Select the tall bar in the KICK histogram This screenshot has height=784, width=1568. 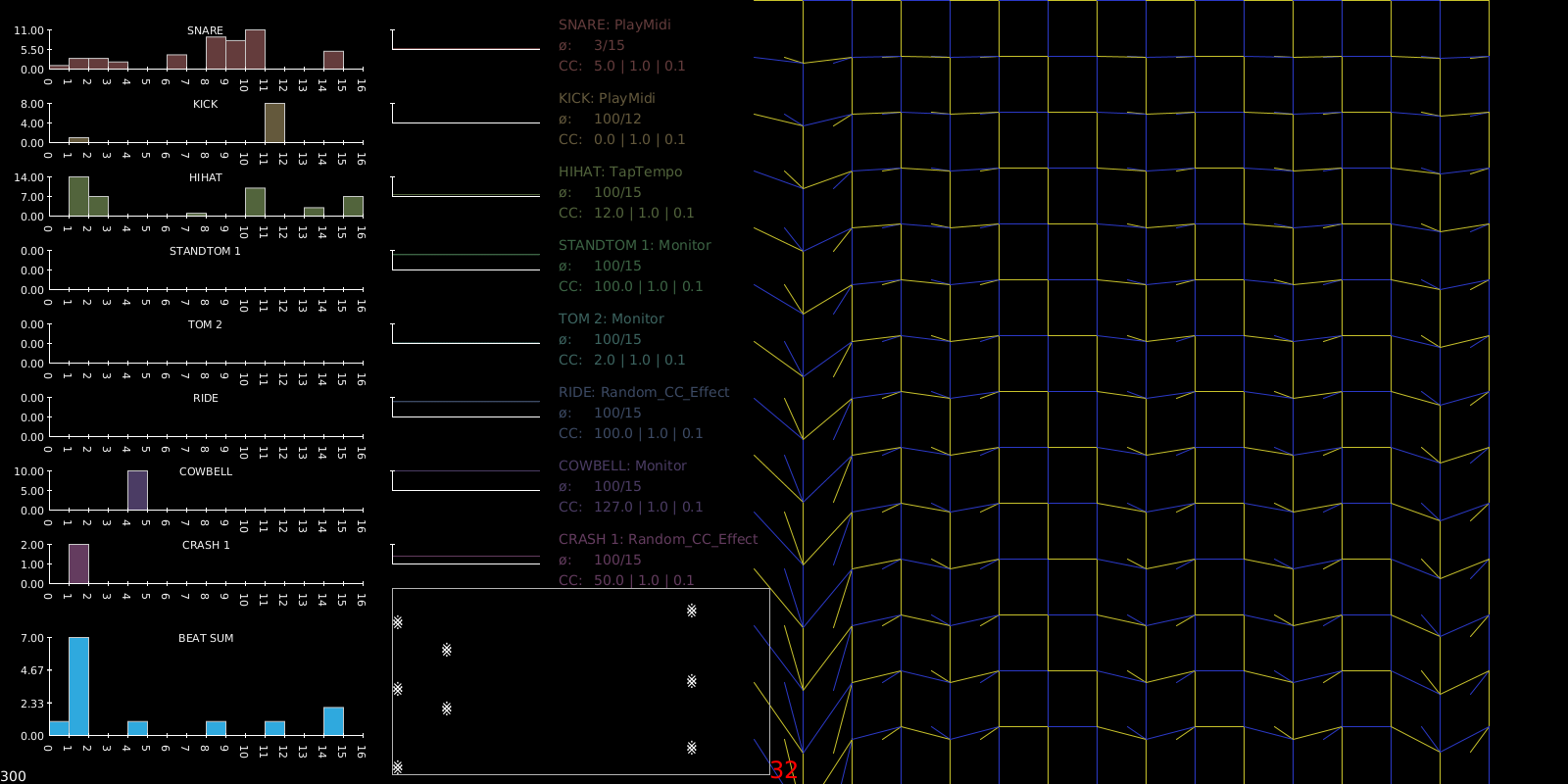pos(274,122)
